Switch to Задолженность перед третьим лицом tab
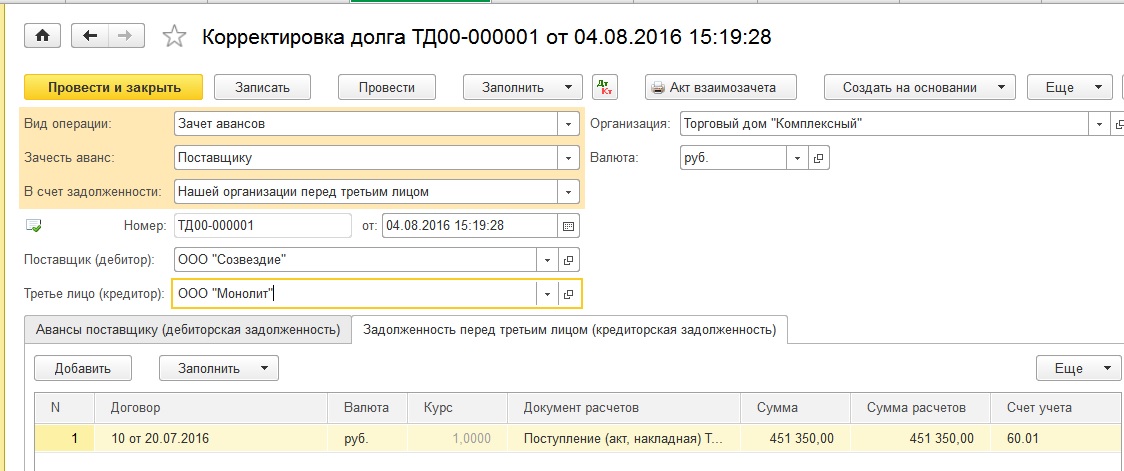 (x=570, y=330)
